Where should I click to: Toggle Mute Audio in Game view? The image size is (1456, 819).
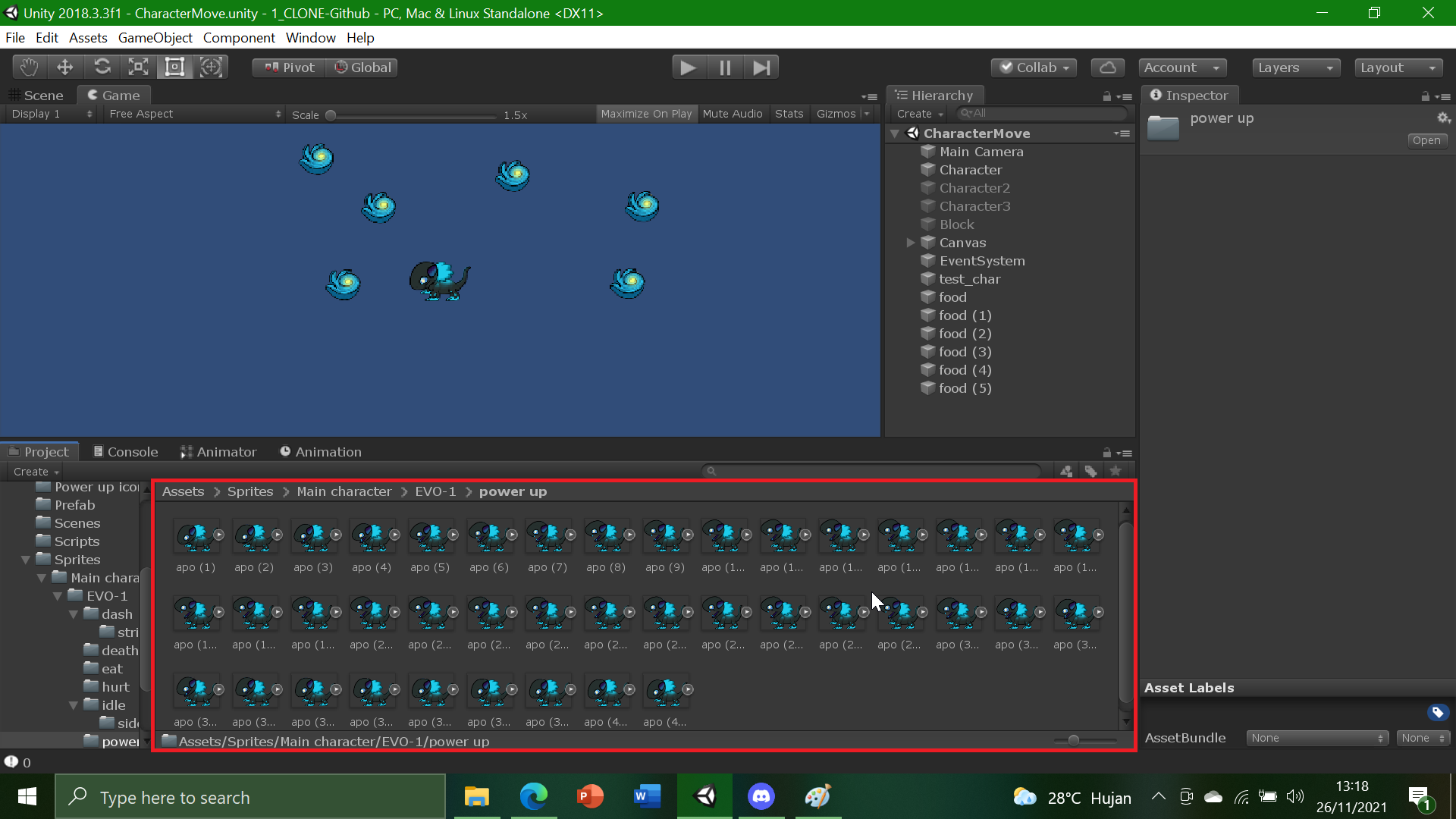click(732, 113)
